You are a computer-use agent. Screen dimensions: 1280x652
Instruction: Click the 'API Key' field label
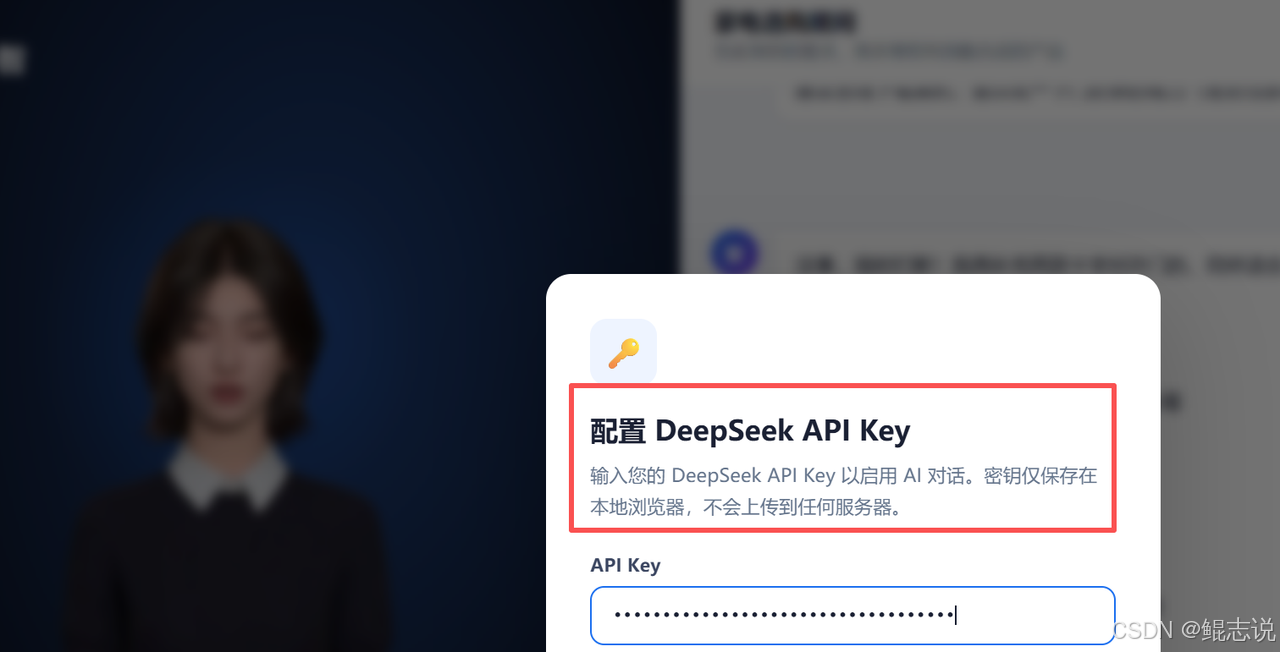coord(625,565)
